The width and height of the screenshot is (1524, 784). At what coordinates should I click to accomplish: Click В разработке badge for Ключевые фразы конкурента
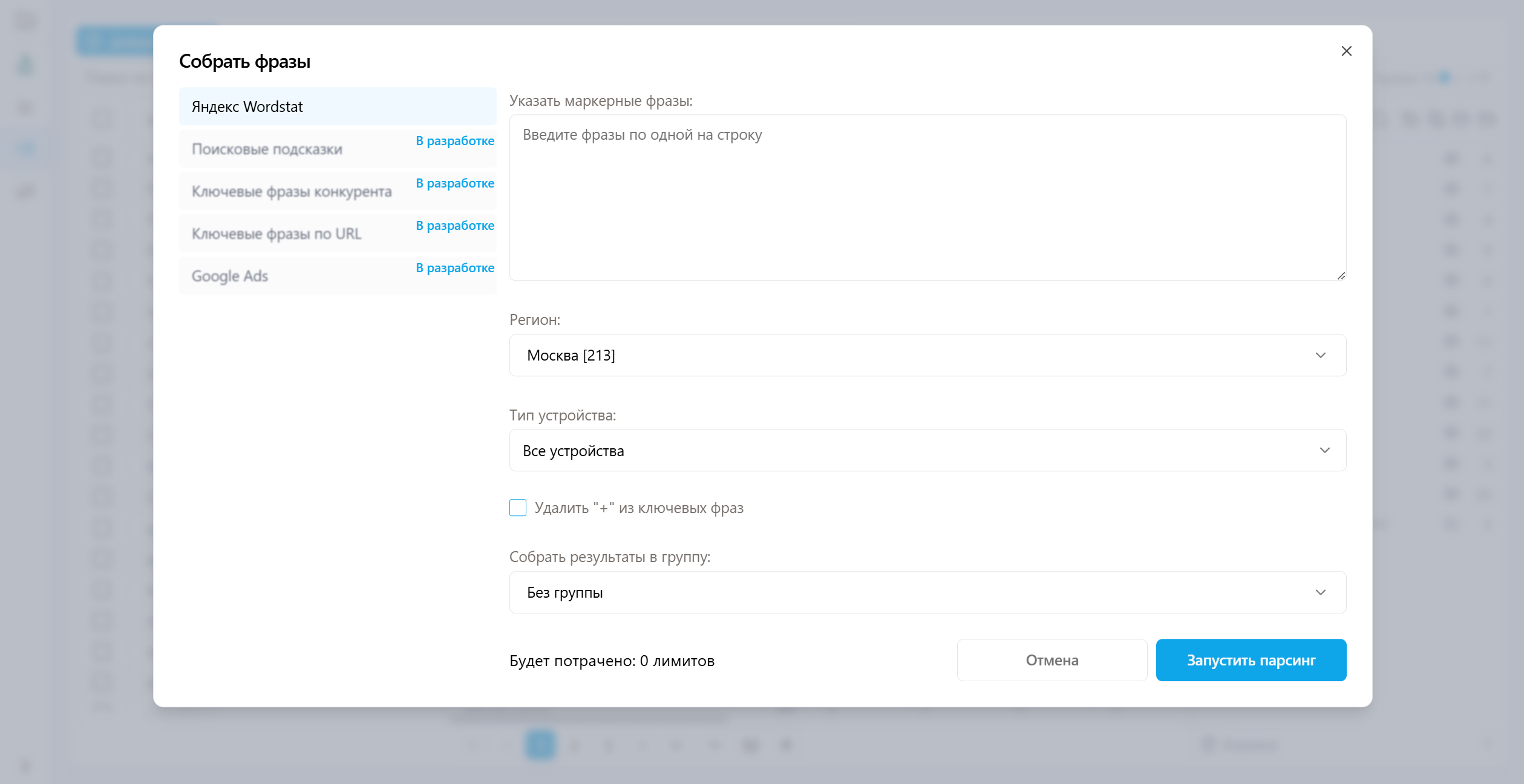(x=455, y=183)
